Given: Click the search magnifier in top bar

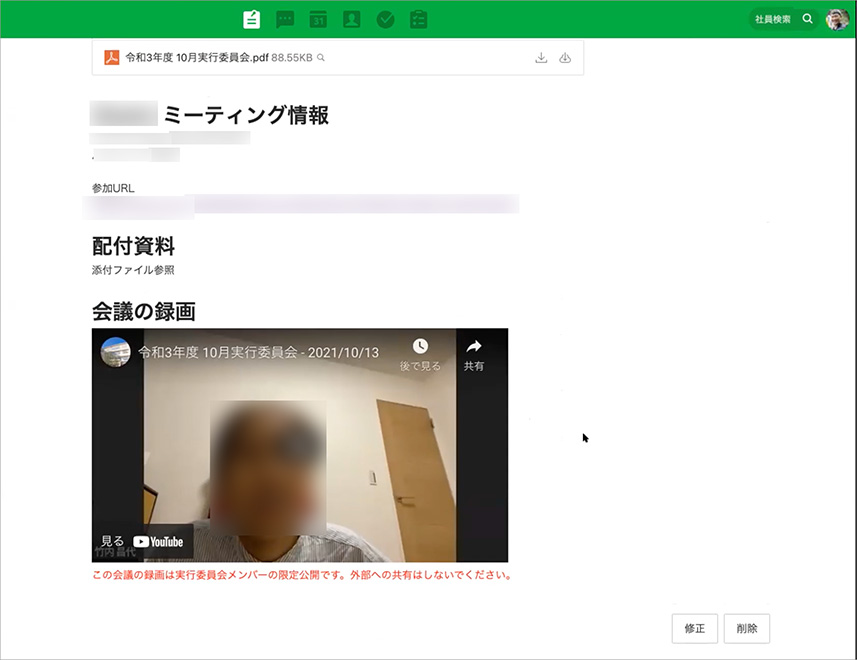Looking at the screenshot, I should point(808,19).
